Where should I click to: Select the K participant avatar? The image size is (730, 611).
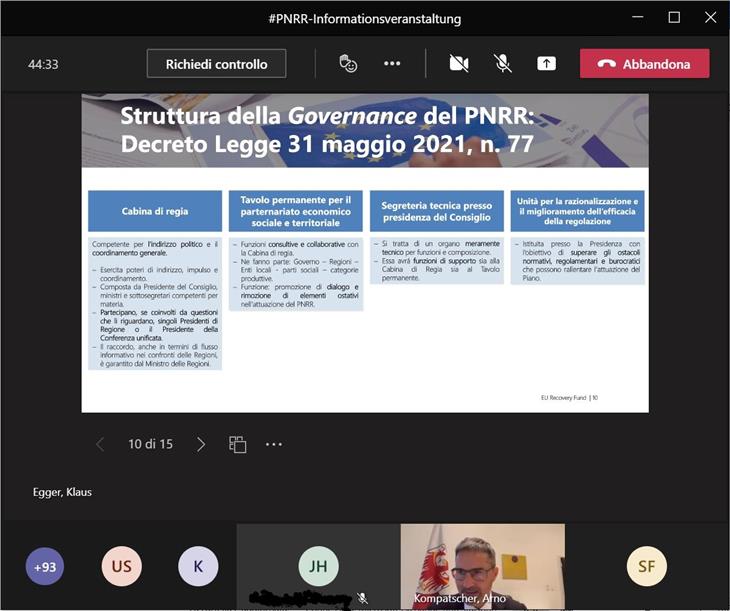(198, 567)
